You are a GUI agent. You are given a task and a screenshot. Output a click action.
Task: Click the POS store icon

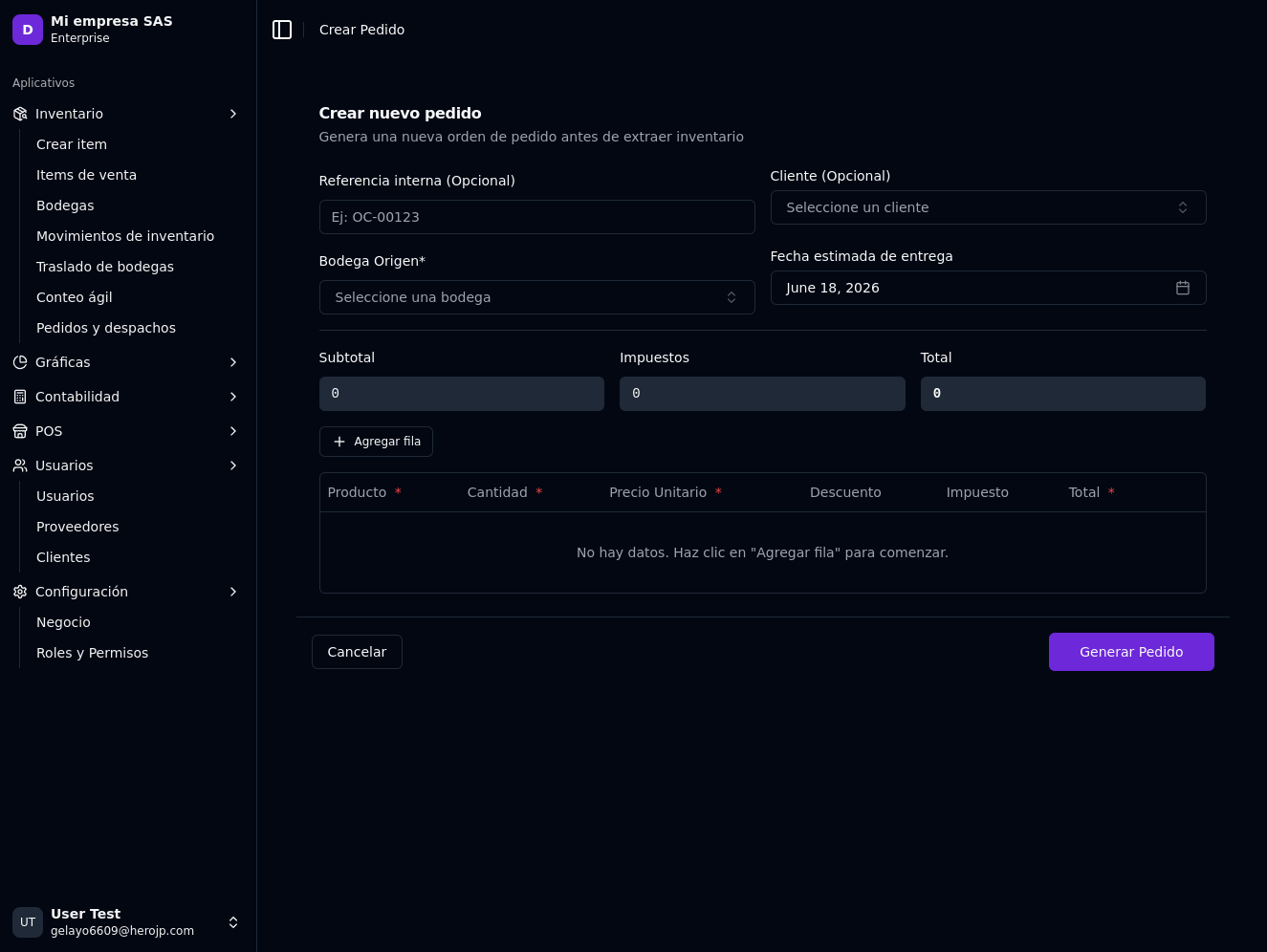click(20, 431)
